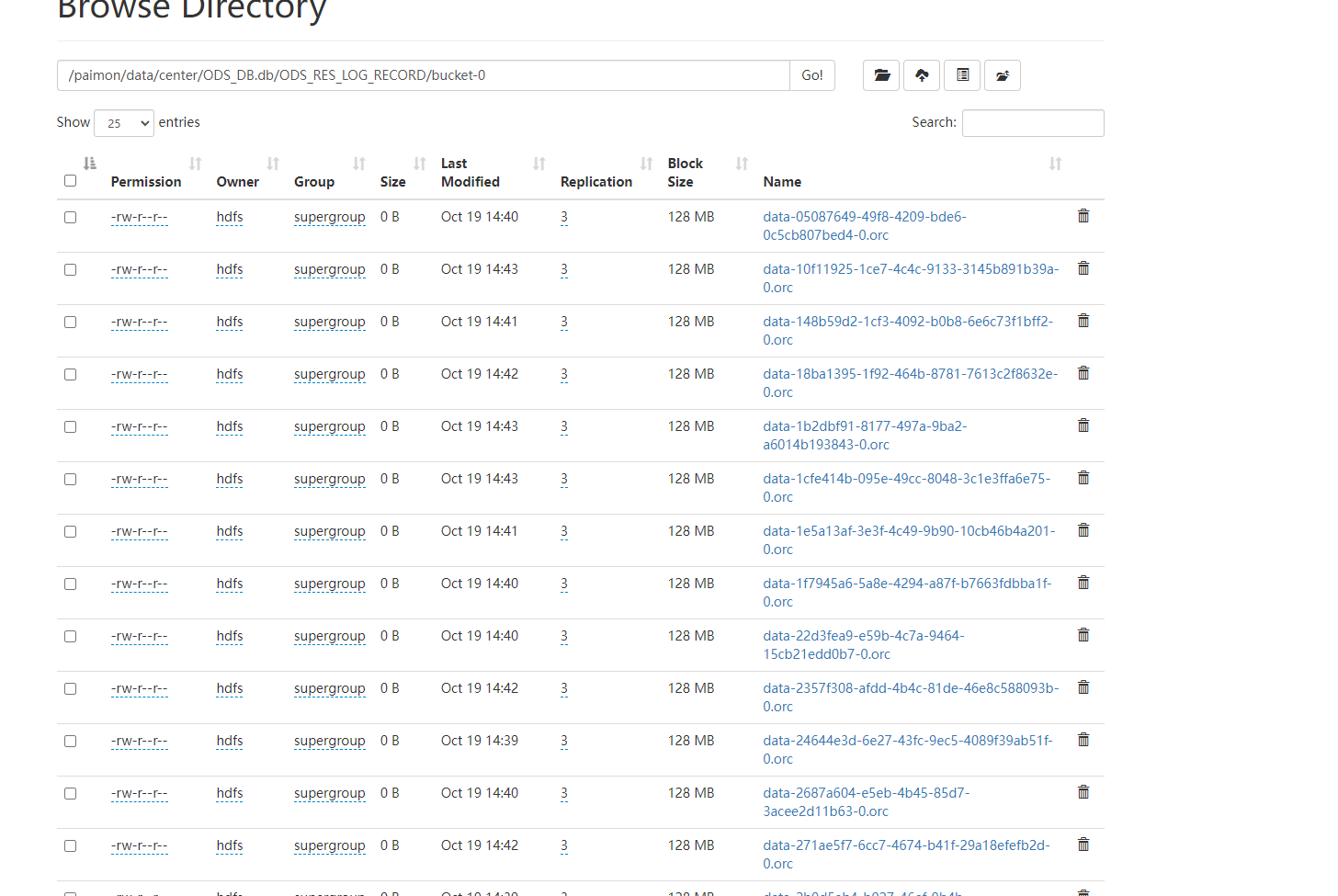Click replication value 3 for data-22d3fea9
Image resolution: width=1338 pixels, height=896 pixels.
pyautogui.click(x=564, y=636)
